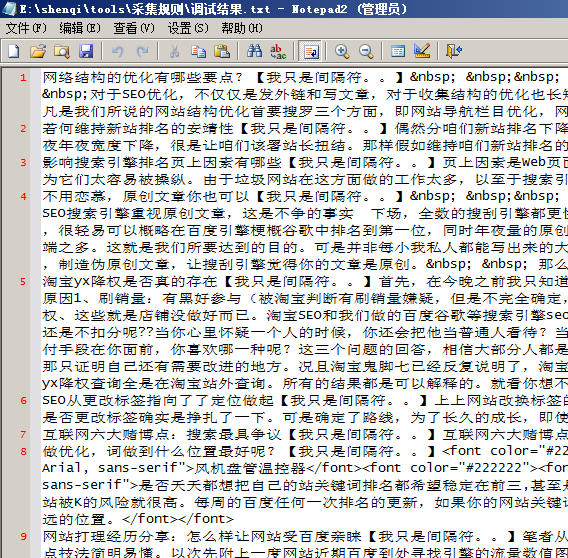Save the file with the floppy disk icon
The image size is (568, 558).
86,51
